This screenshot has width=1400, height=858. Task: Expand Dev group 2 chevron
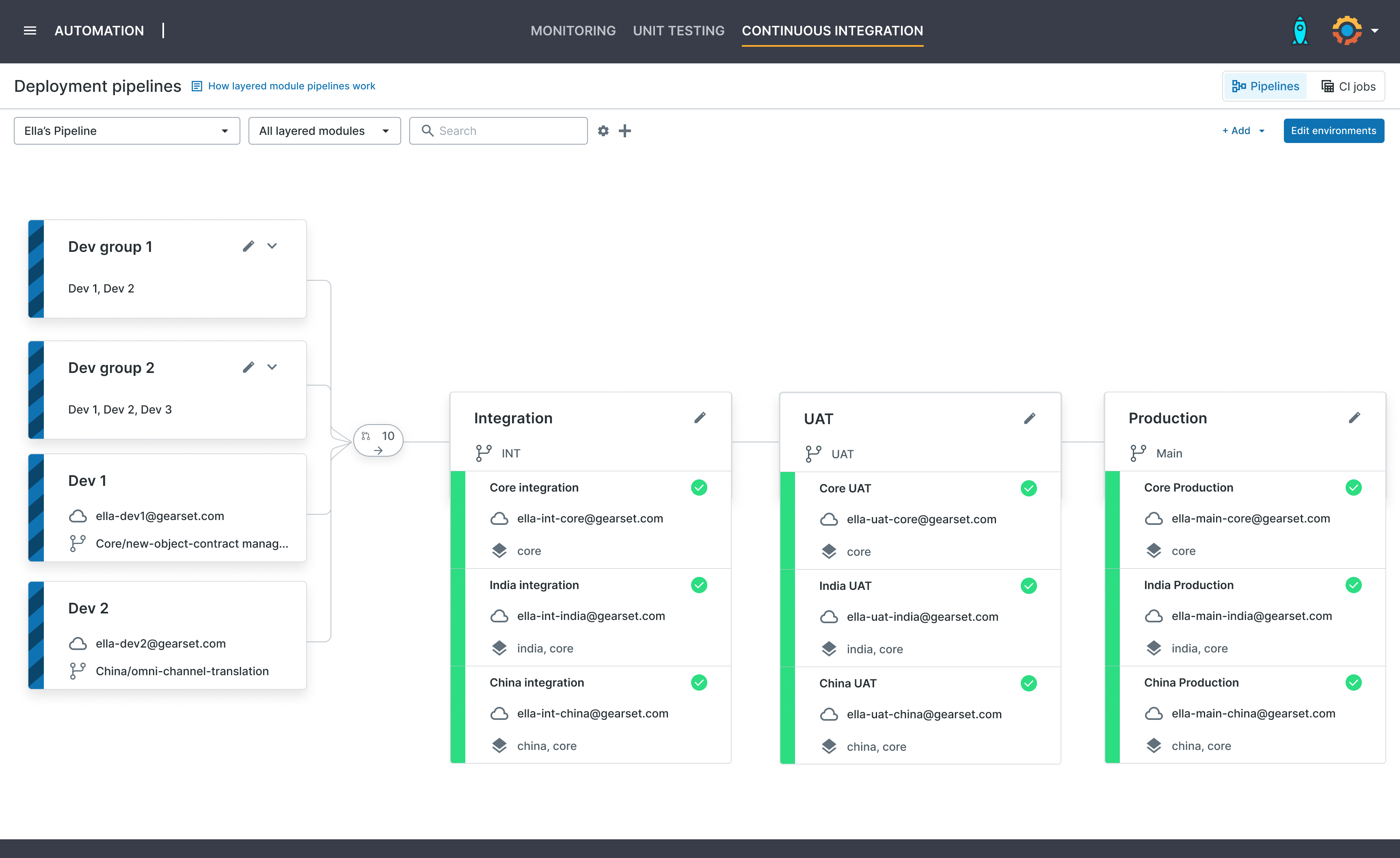272,367
